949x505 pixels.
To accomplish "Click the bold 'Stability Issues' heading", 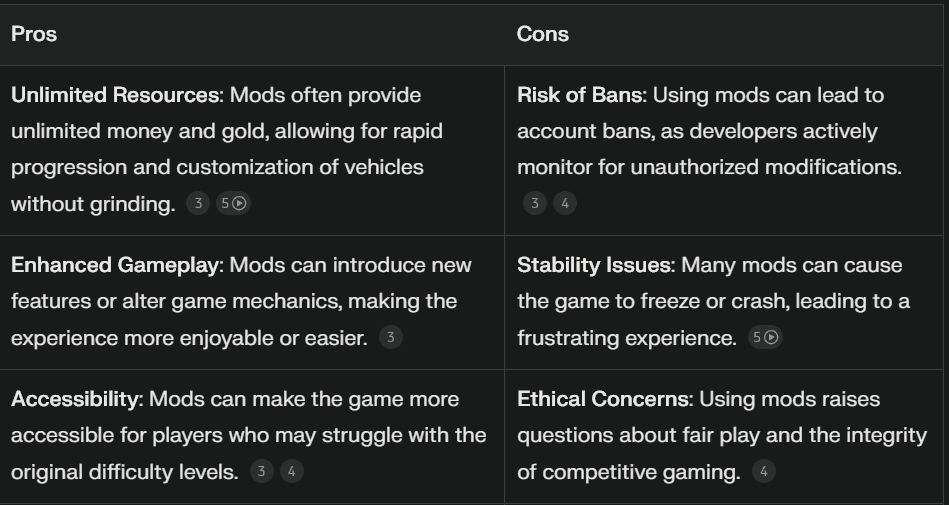I will 594,265.
